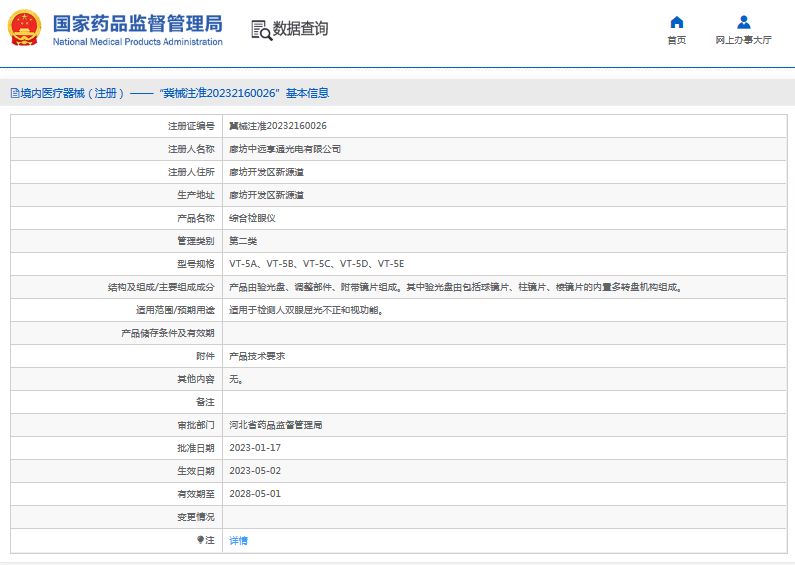Click the 型号规格 row label
The height and width of the screenshot is (565, 795).
pyautogui.click(x=196, y=264)
